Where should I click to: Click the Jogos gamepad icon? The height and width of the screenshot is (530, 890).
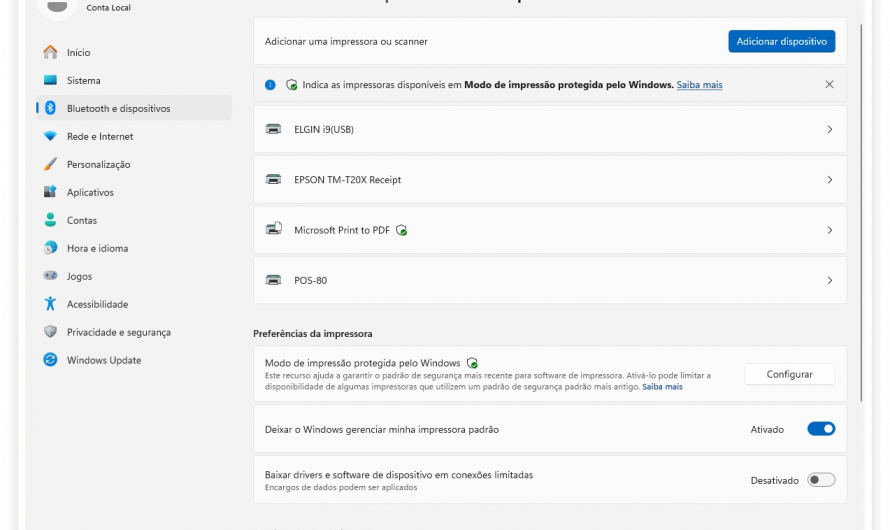50,276
